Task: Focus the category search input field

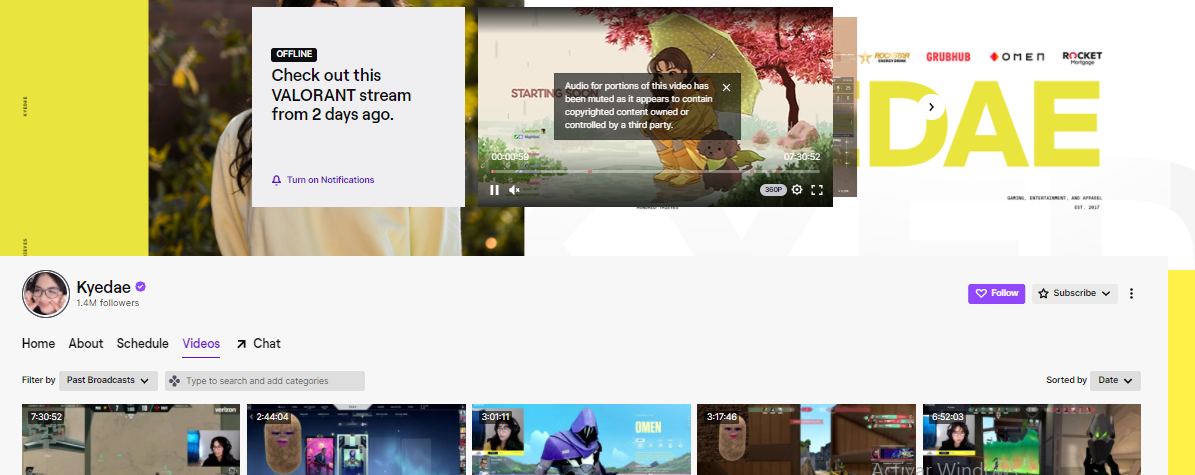Action: tap(265, 380)
